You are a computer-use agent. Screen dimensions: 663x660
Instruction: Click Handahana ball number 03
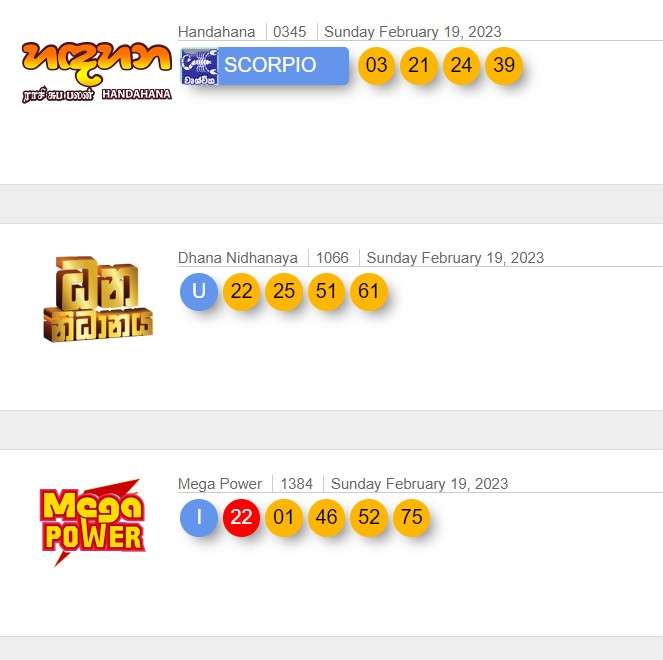point(376,66)
